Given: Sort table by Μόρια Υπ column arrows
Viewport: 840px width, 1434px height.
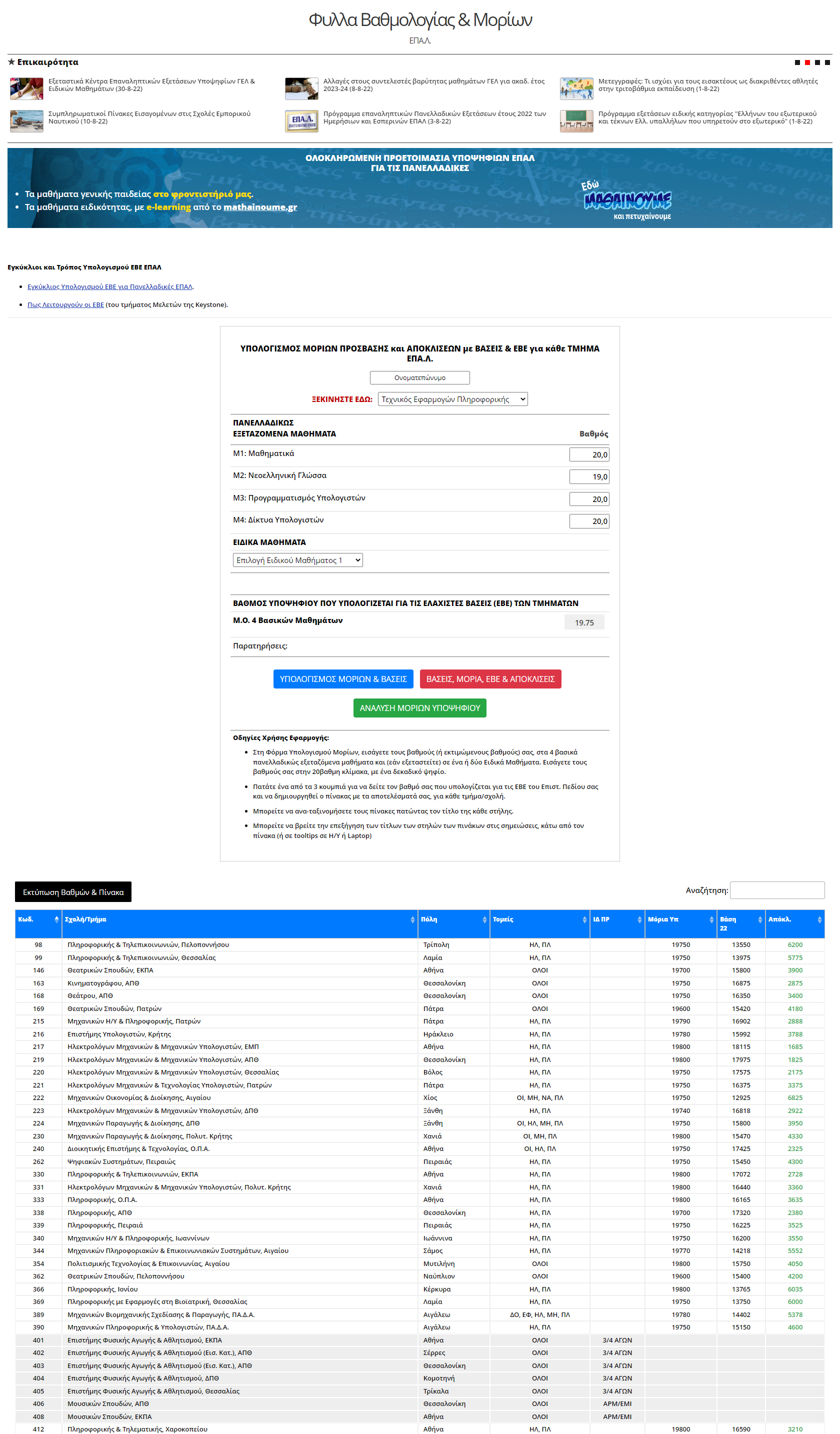Looking at the screenshot, I should coord(711,919).
